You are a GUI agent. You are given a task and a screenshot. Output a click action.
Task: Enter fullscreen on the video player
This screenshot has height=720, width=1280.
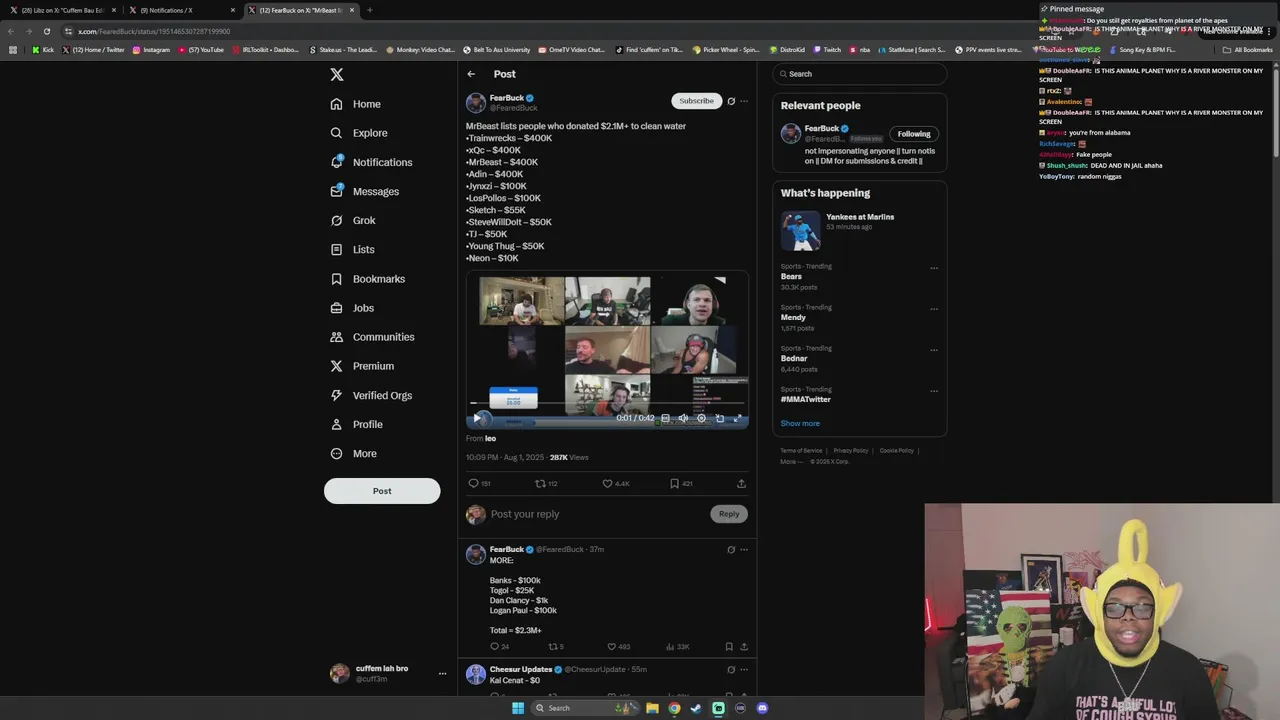click(738, 418)
